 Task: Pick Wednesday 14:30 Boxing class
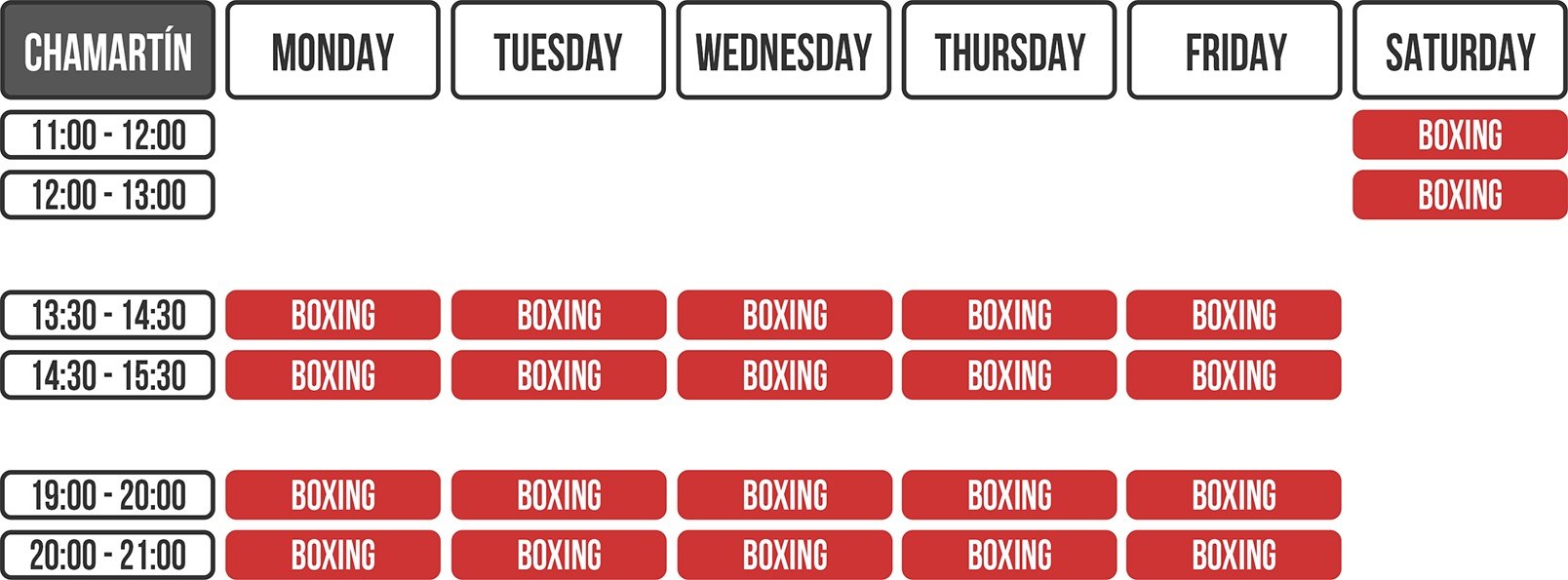point(784,375)
